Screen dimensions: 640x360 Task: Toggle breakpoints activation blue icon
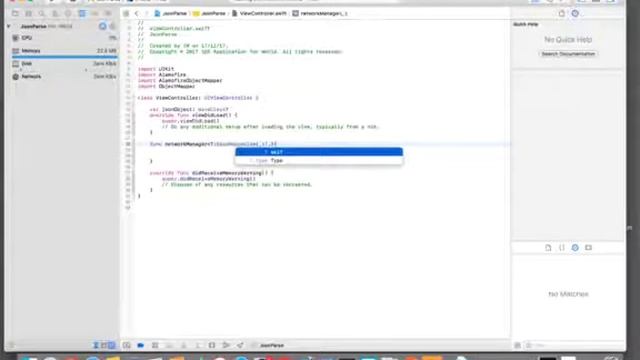(x=140, y=345)
